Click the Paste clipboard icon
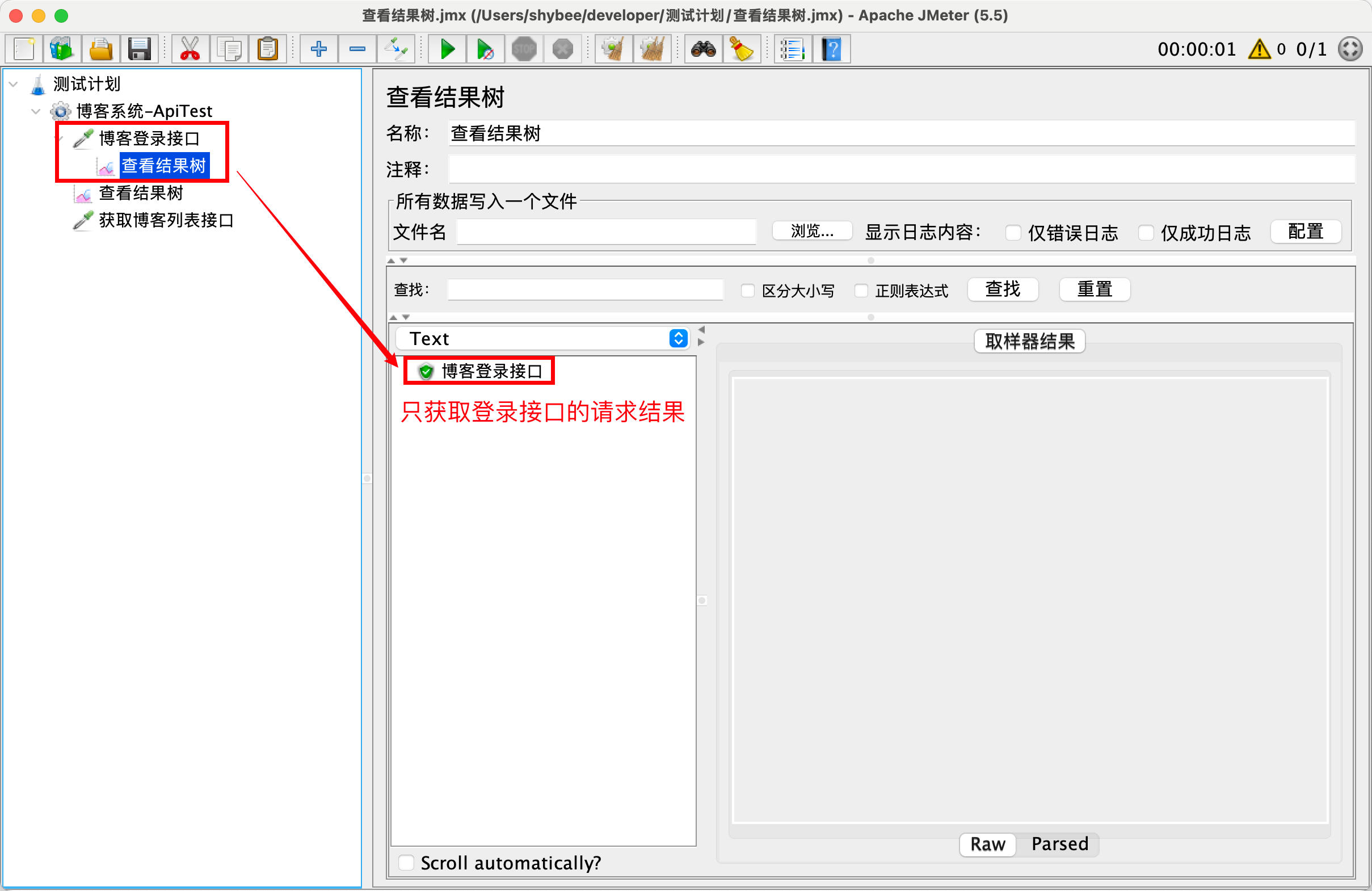The width and height of the screenshot is (1372, 891). (x=267, y=49)
